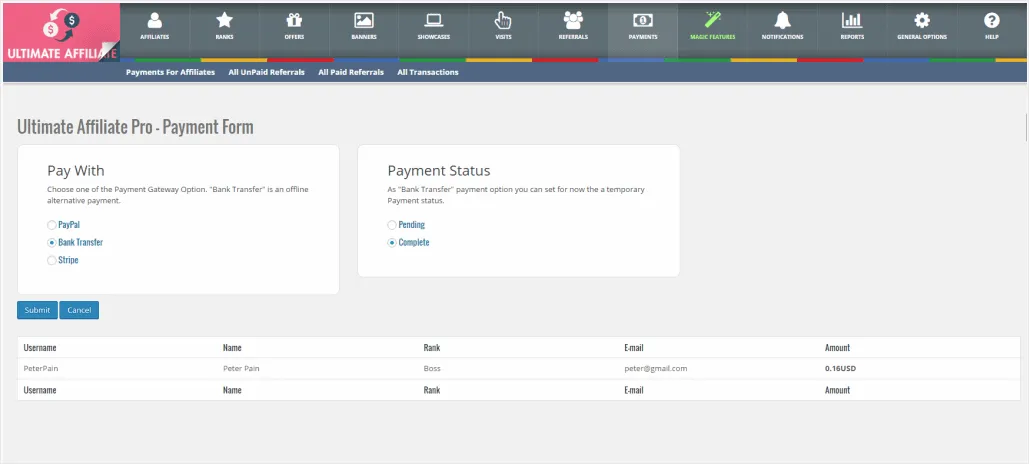Click the name Peter Pain cell

pyautogui.click(x=241, y=368)
